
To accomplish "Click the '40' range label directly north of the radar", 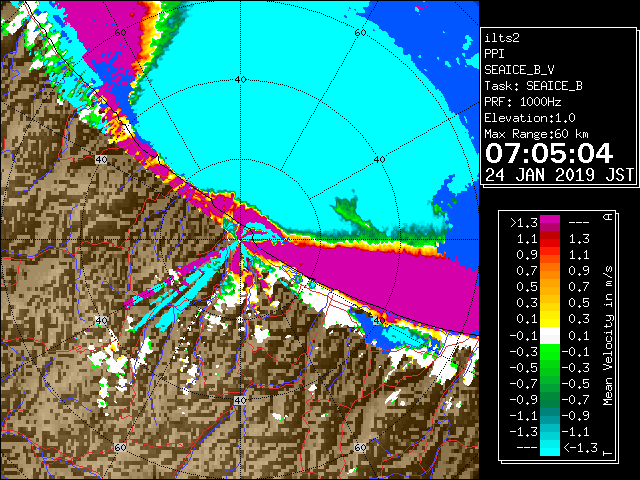I will pos(240,80).
